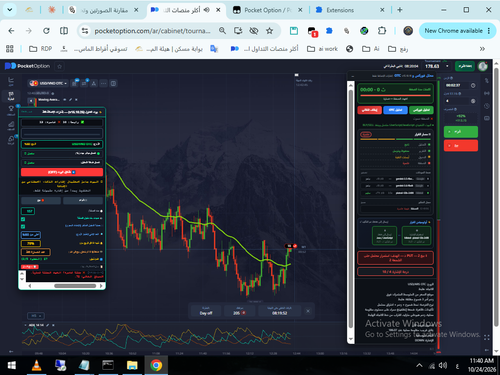
Task: Open the RDP bookmarks folder
Action: click(x=41, y=49)
